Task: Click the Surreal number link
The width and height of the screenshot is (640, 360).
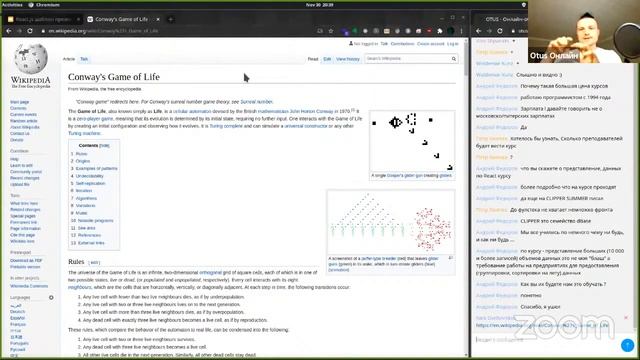Action: [256, 102]
